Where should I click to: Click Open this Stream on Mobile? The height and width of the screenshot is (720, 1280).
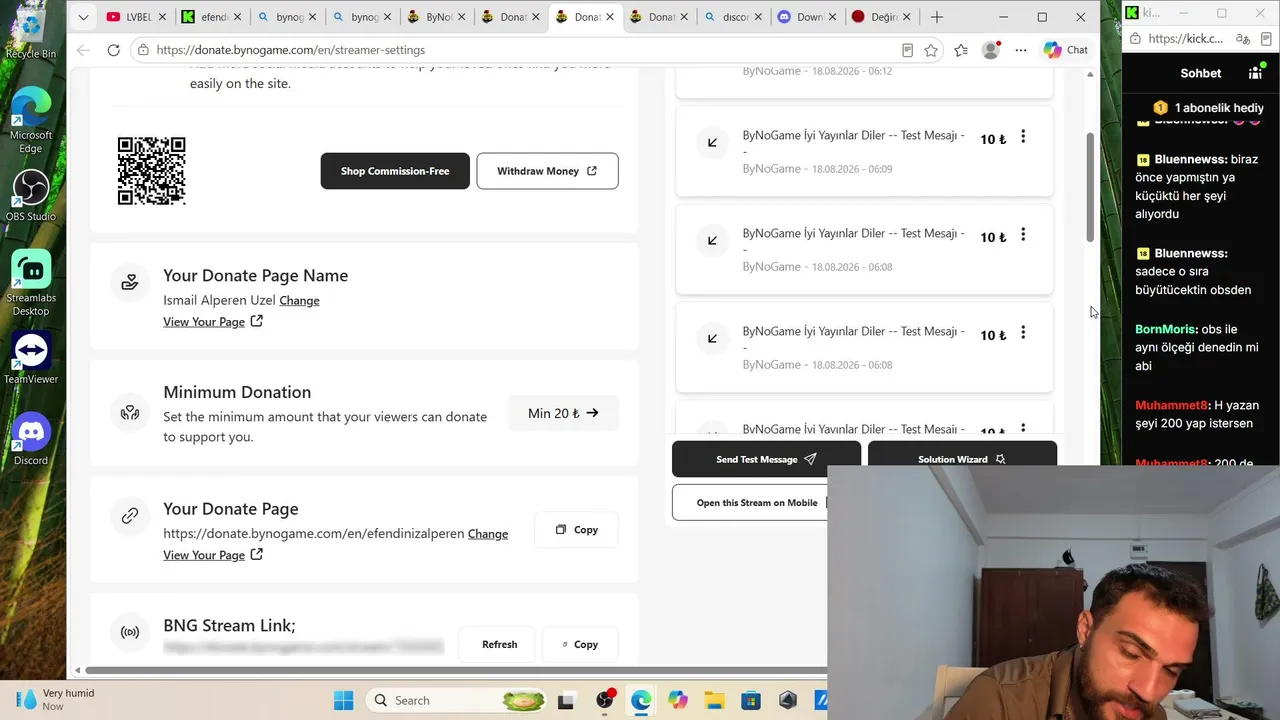coord(757,503)
